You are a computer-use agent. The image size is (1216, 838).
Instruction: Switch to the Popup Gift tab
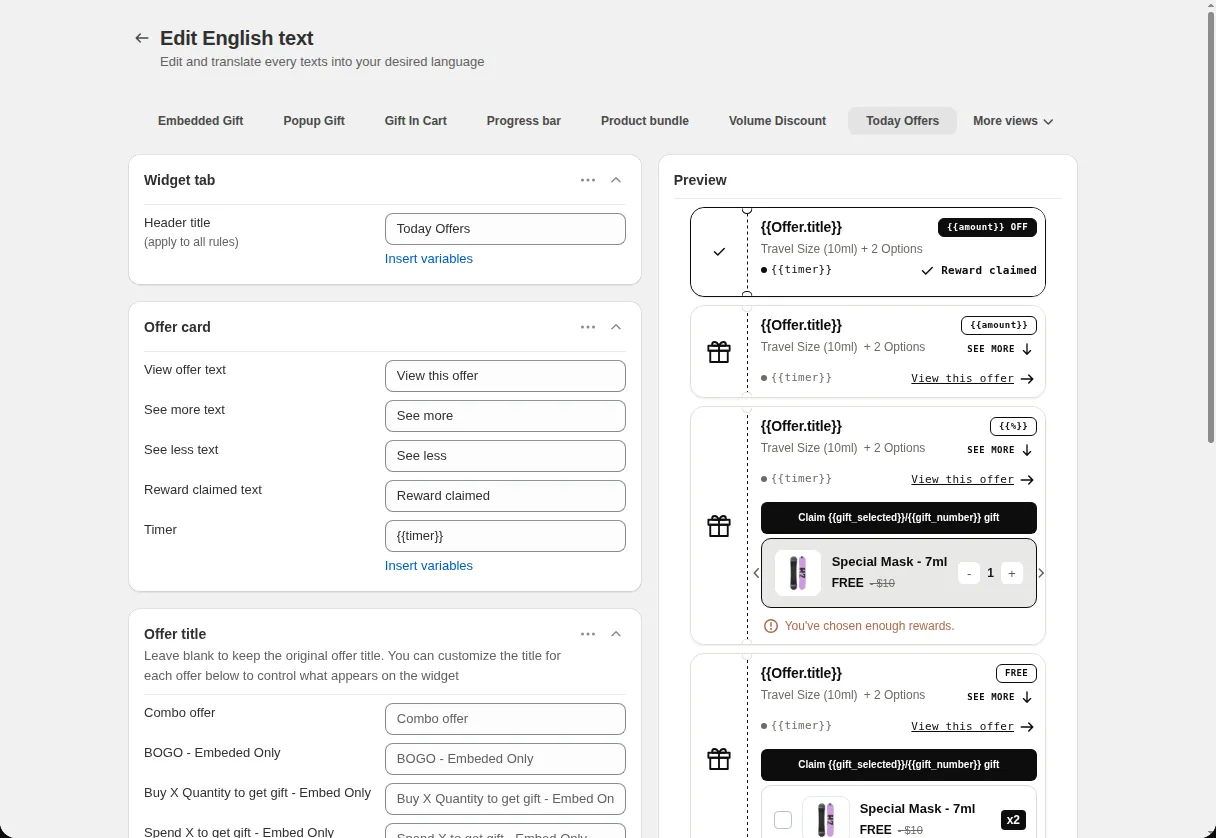point(314,121)
